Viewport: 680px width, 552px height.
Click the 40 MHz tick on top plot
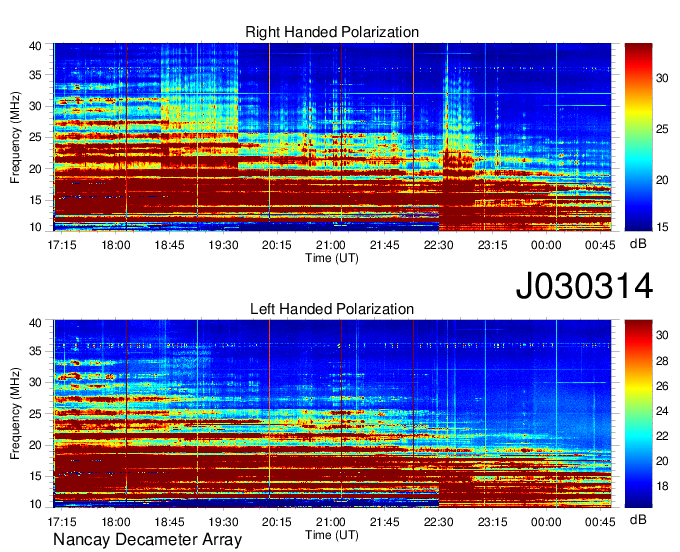tap(35, 46)
